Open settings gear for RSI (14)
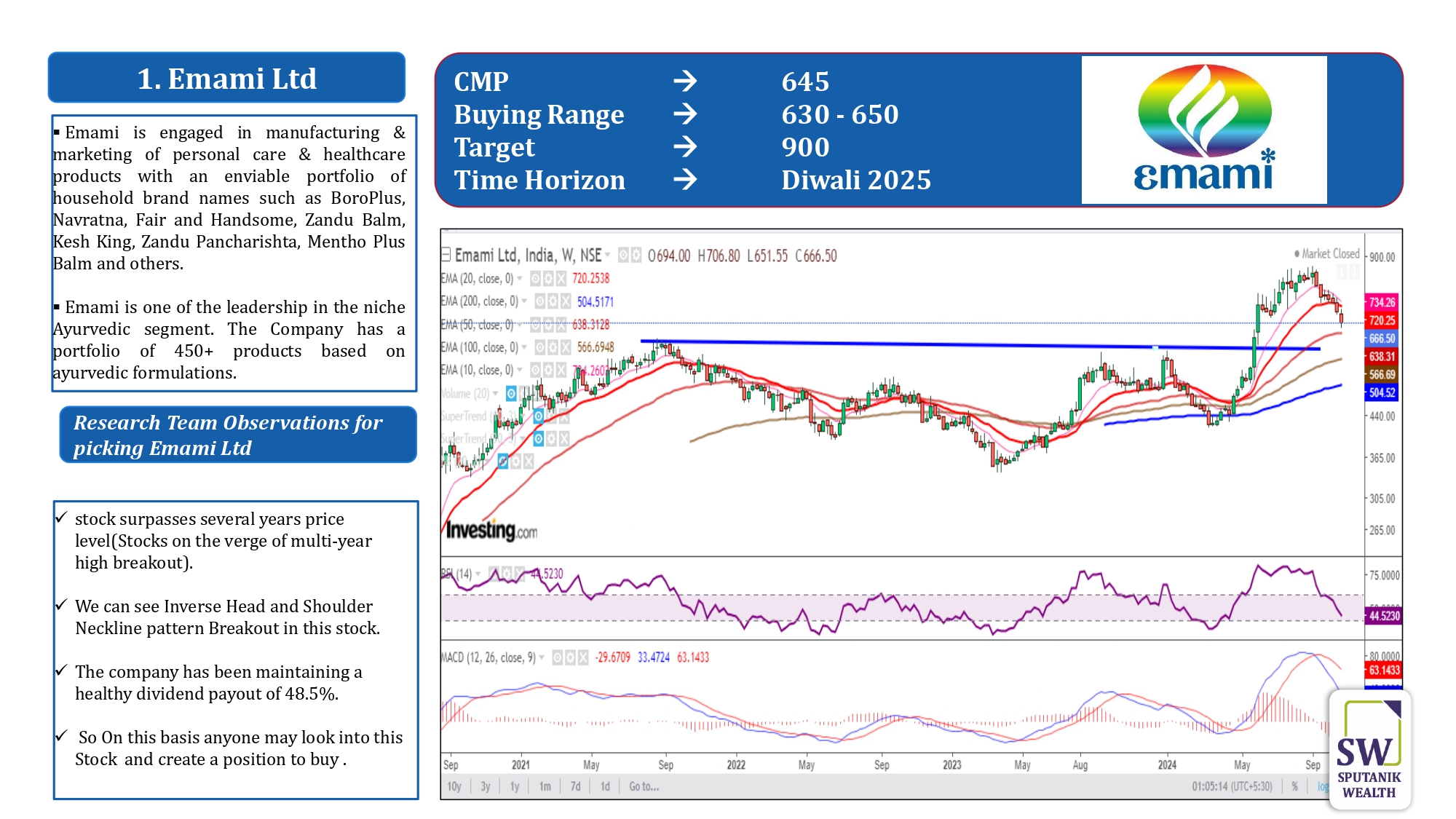This screenshot has width=1456, height=819. (507, 574)
